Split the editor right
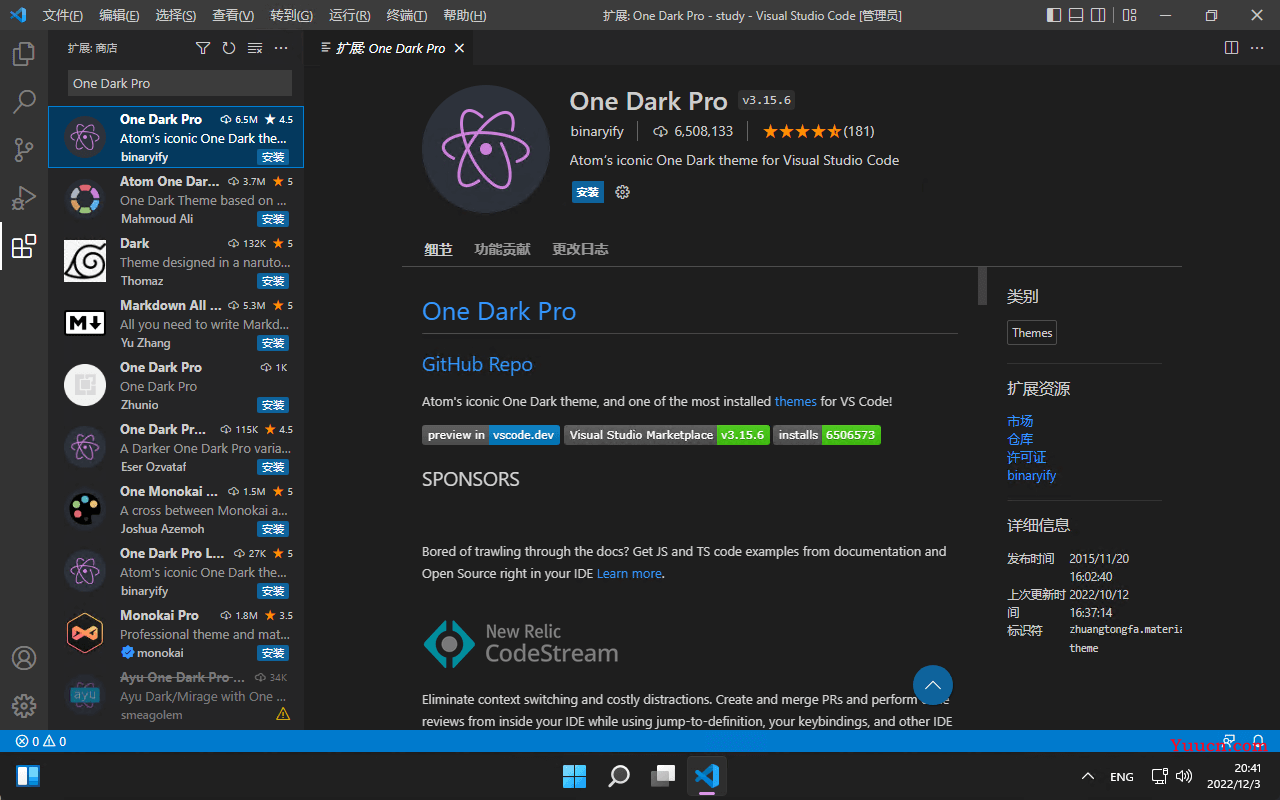The image size is (1280, 800). pyautogui.click(x=1231, y=48)
